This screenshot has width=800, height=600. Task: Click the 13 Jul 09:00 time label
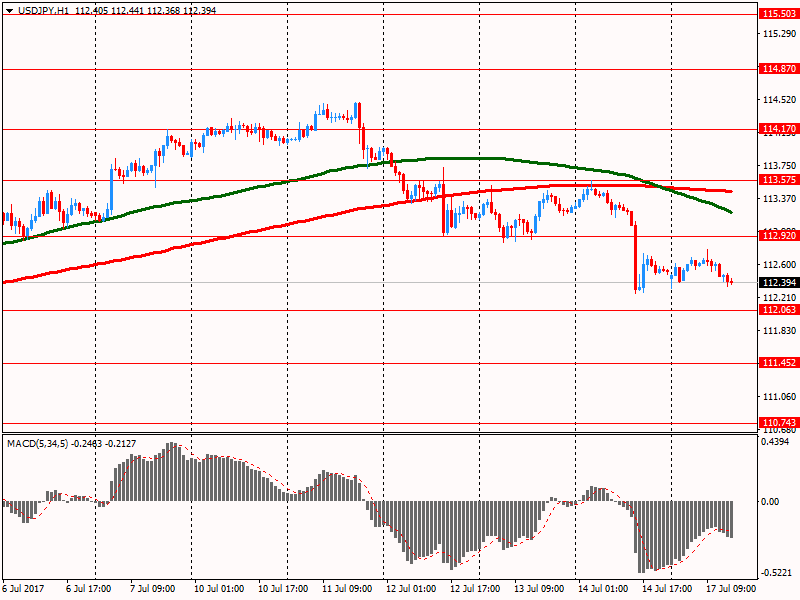(539, 588)
